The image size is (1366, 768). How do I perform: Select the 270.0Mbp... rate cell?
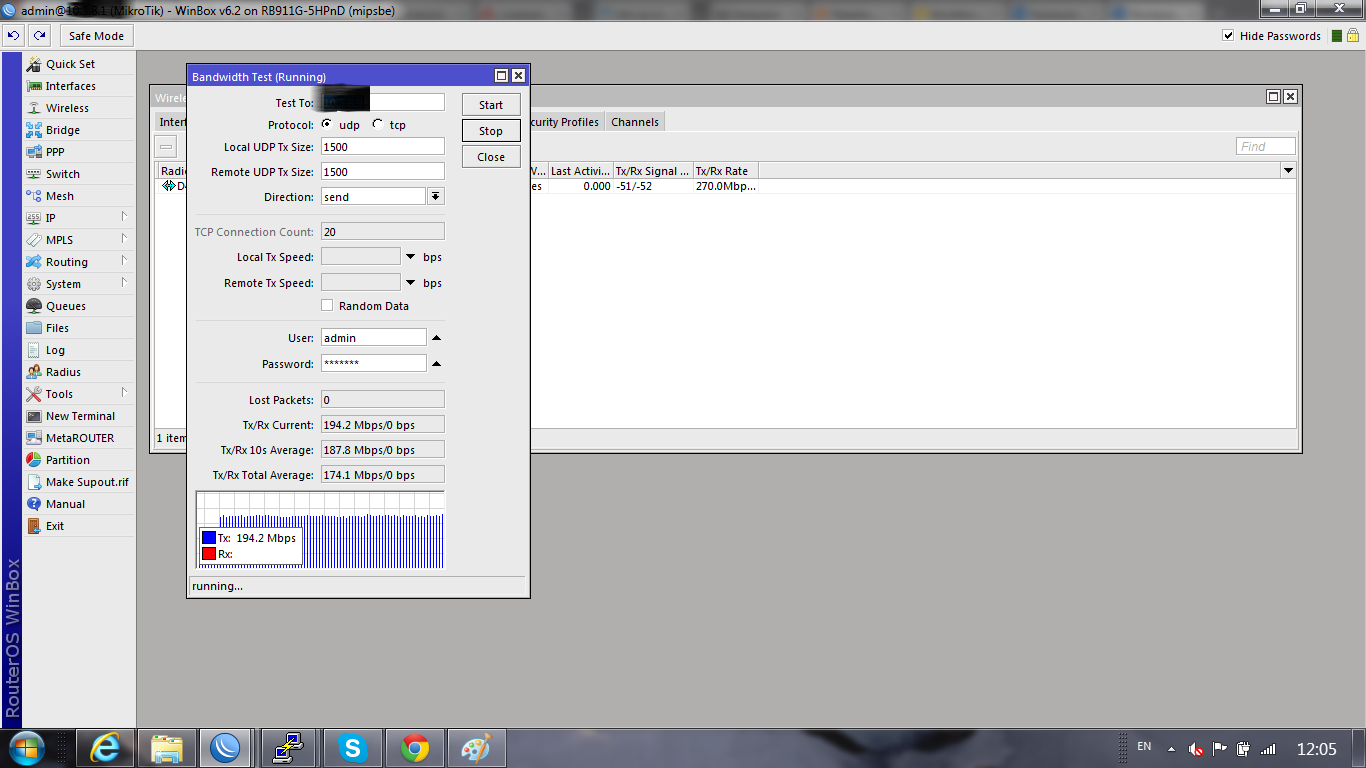725,186
